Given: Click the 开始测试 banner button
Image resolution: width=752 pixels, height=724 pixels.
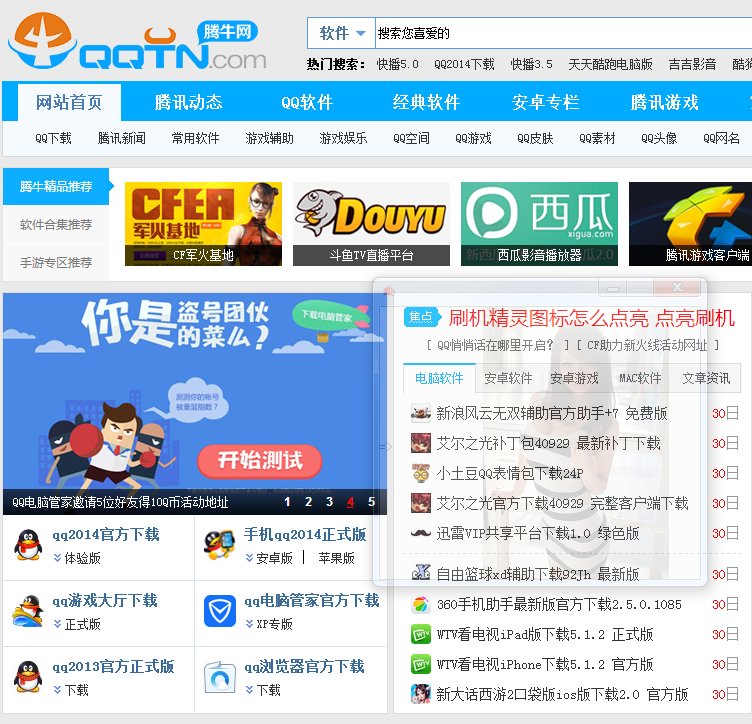Looking at the screenshot, I should coord(259,461).
